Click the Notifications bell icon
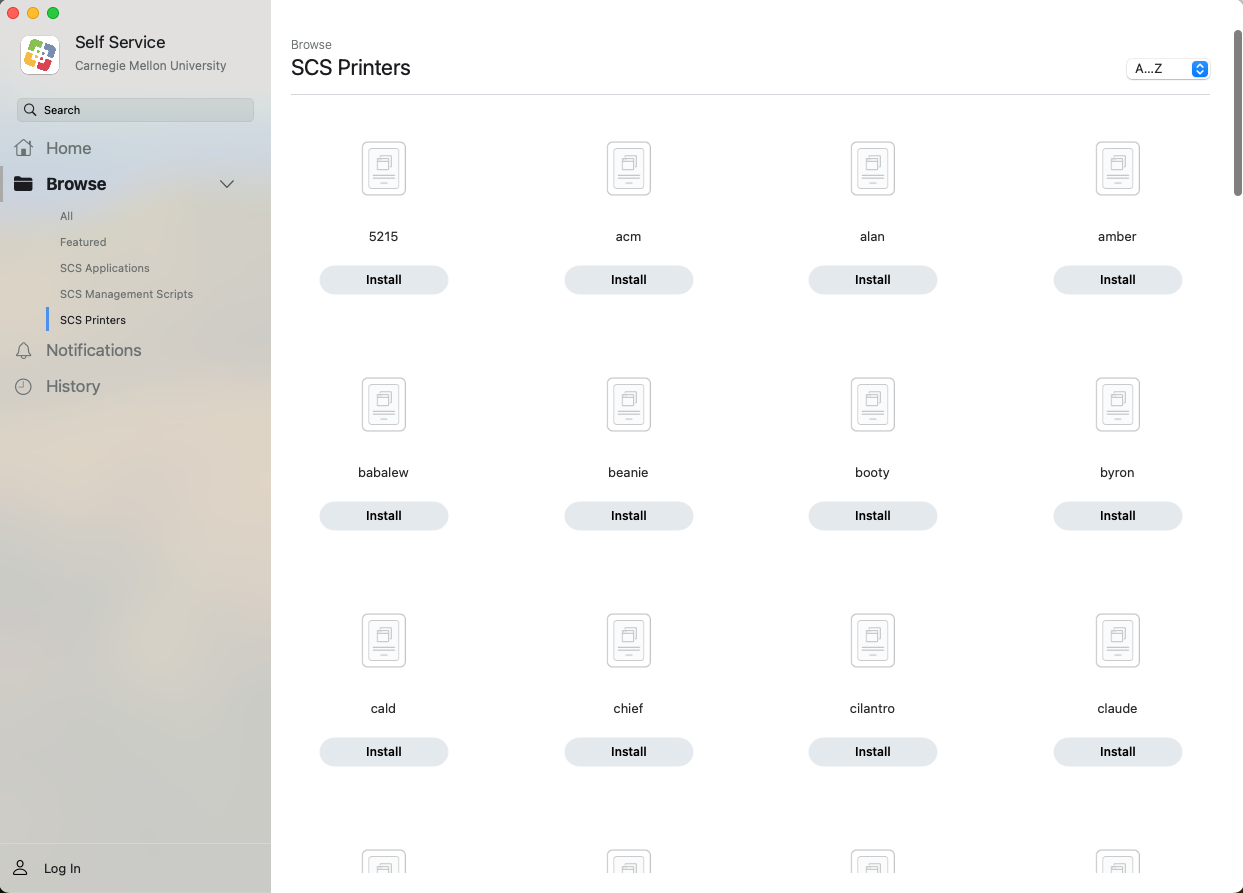1243x893 pixels. 24,351
